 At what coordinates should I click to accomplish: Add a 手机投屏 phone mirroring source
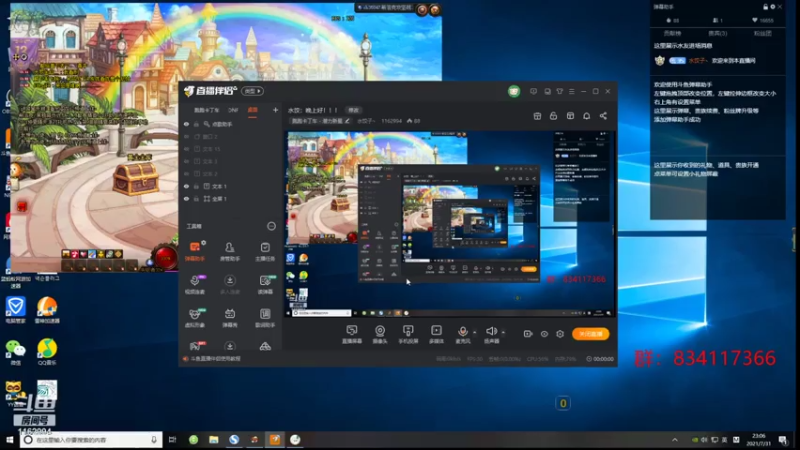pyautogui.click(x=408, y=334)
